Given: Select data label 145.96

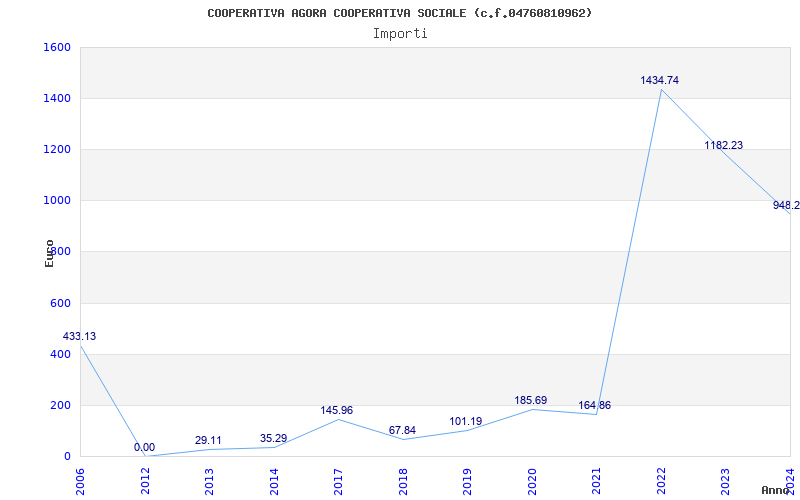Looking at the screenshot, I should 337,410.
